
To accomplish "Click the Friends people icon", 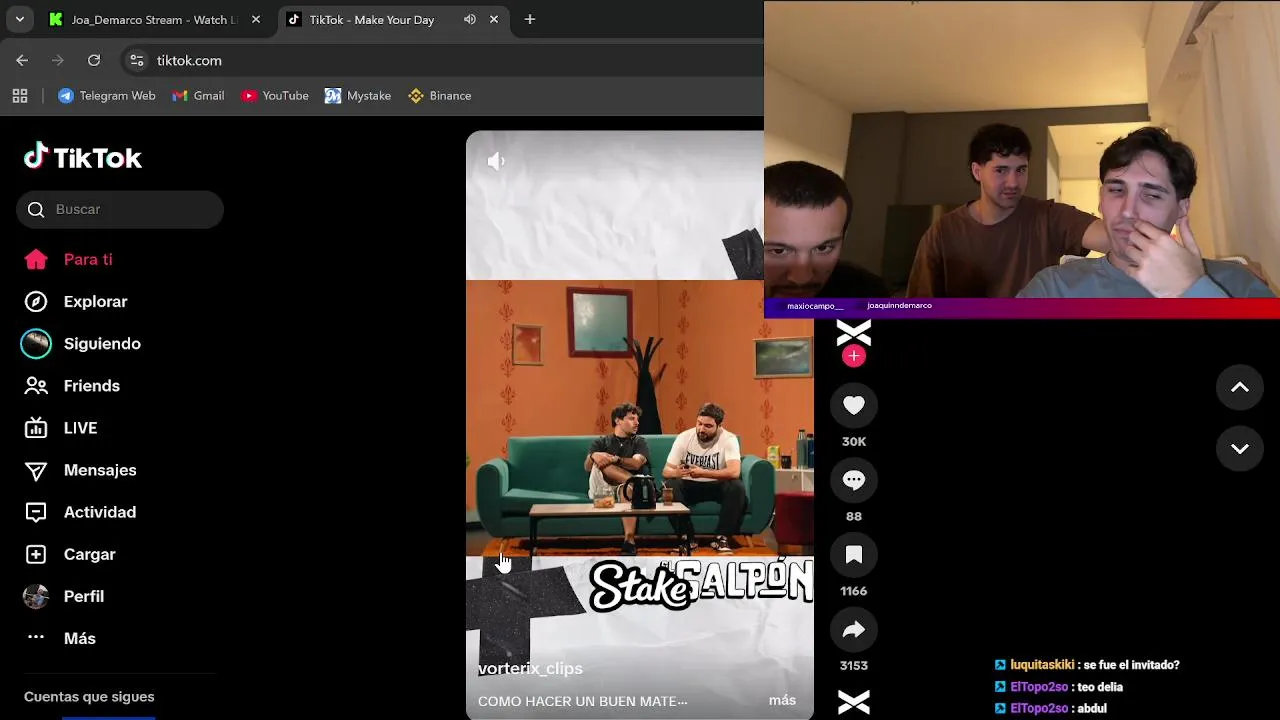I will coord(36,385).
